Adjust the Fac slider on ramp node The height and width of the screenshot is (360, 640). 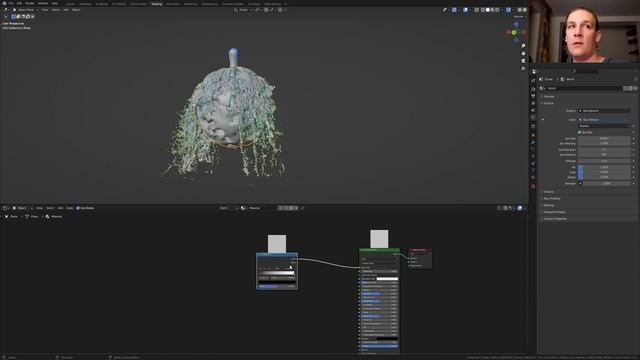pyautogui.click(x=277, y=287)
